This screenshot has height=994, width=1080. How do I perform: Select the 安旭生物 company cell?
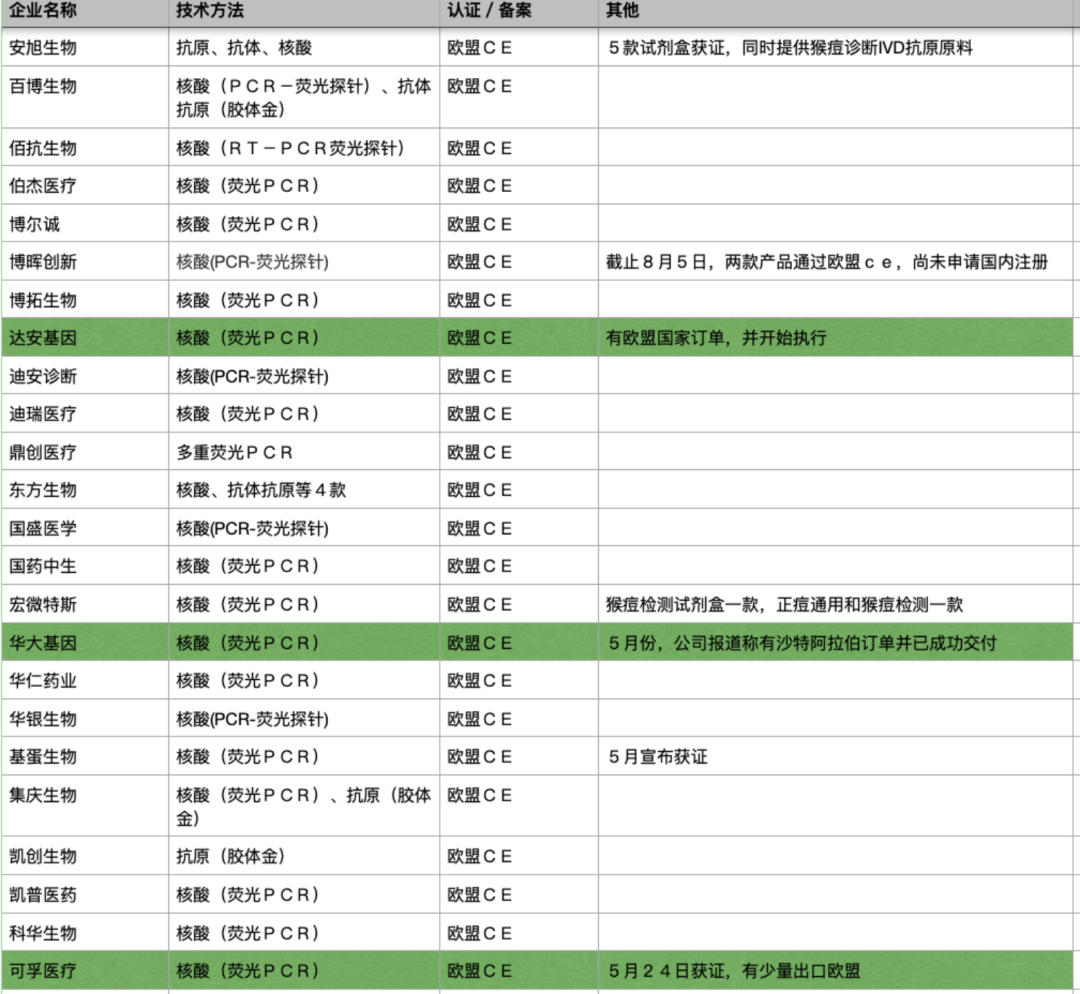(85, 48)
